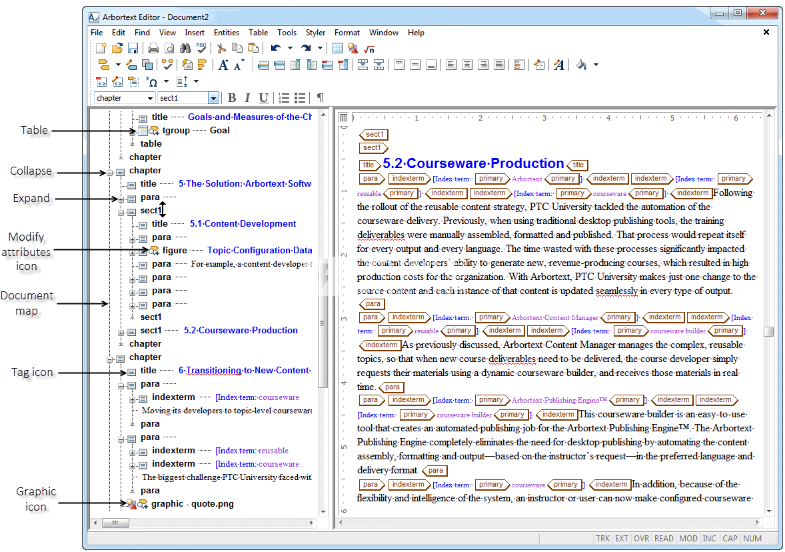
Task: Run the spell check icon
Action: click(x=201, y=48)
